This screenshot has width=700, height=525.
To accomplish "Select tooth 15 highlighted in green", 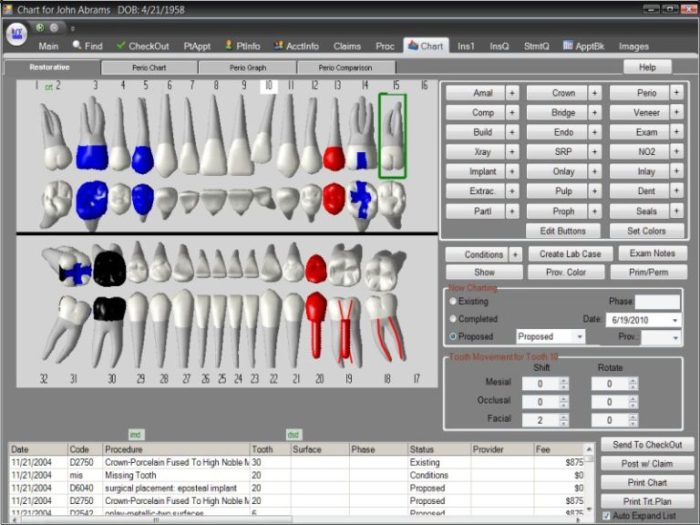I will tap(392, 135).
